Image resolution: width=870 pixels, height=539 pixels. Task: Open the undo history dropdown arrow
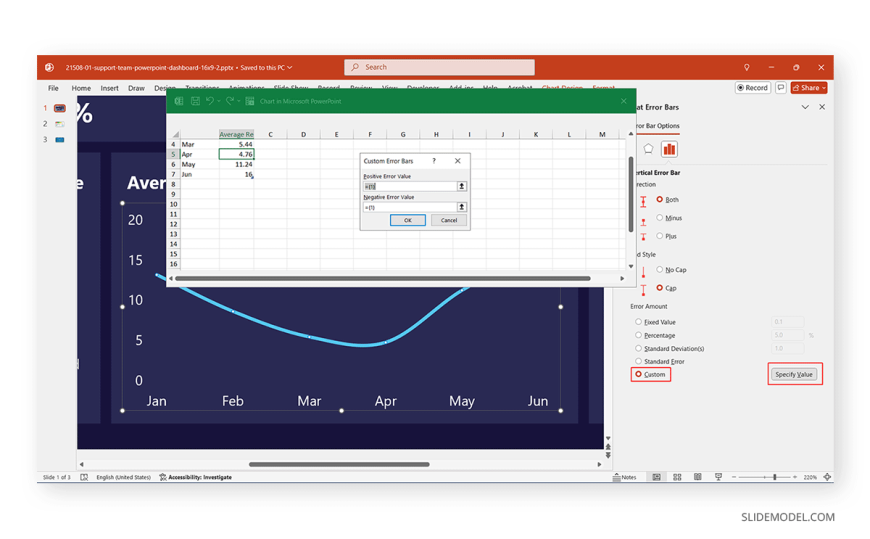point(219,101)
